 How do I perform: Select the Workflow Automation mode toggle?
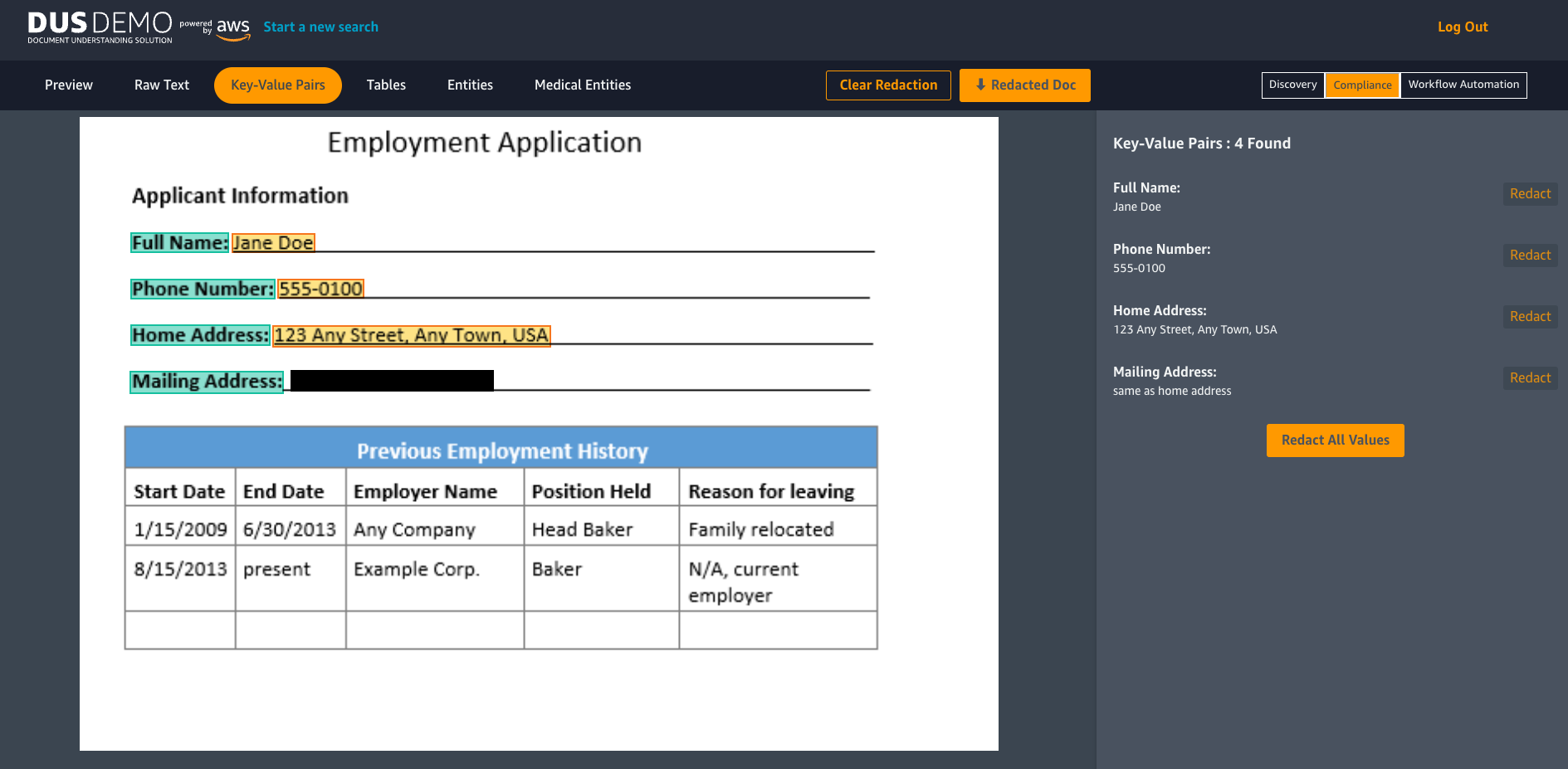pyautogui.click(x=1463, y=85)
